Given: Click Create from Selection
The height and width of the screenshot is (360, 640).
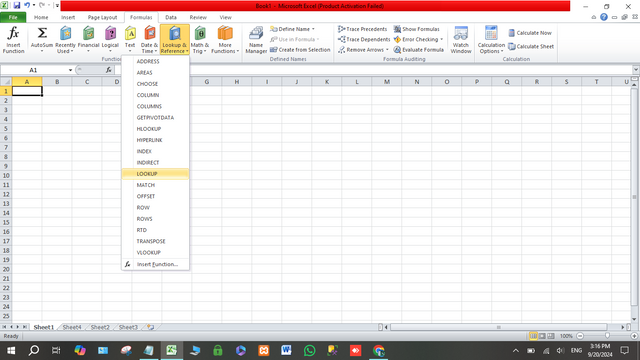Looking at the screenshot, I should 300,50.
